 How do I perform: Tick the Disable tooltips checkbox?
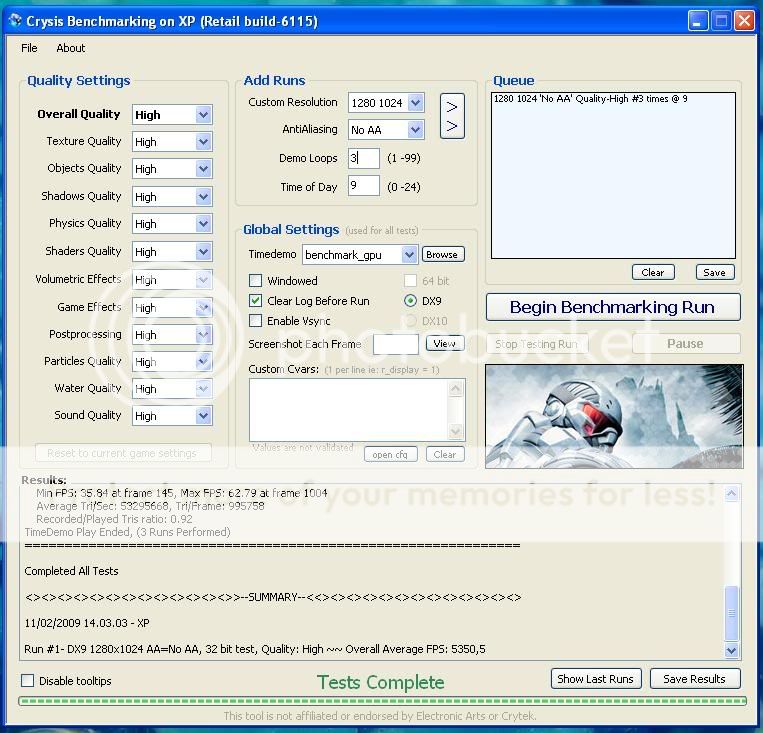tap(28, 681)
